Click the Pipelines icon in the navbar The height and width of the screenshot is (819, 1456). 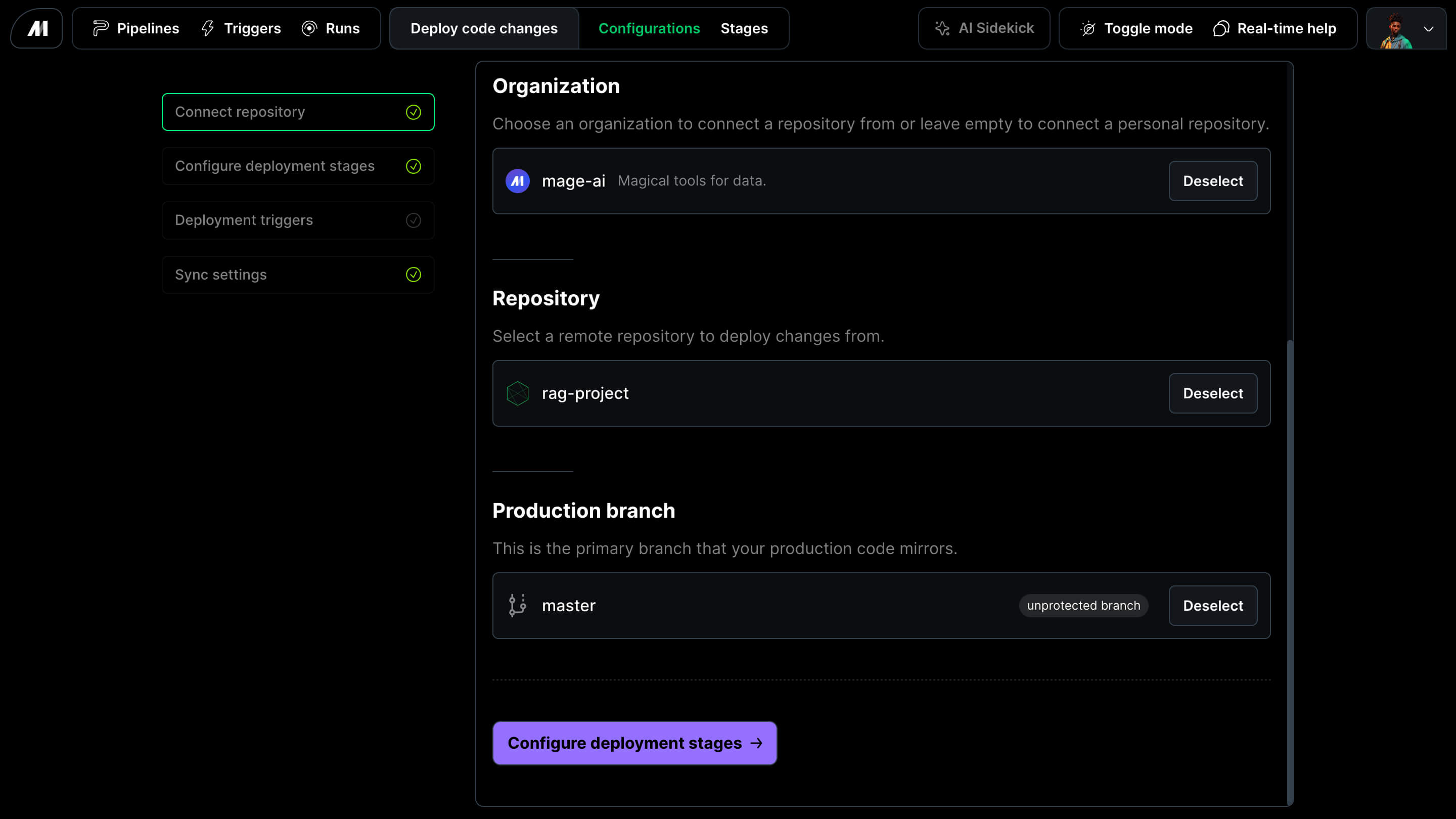[x=101, y=28]
